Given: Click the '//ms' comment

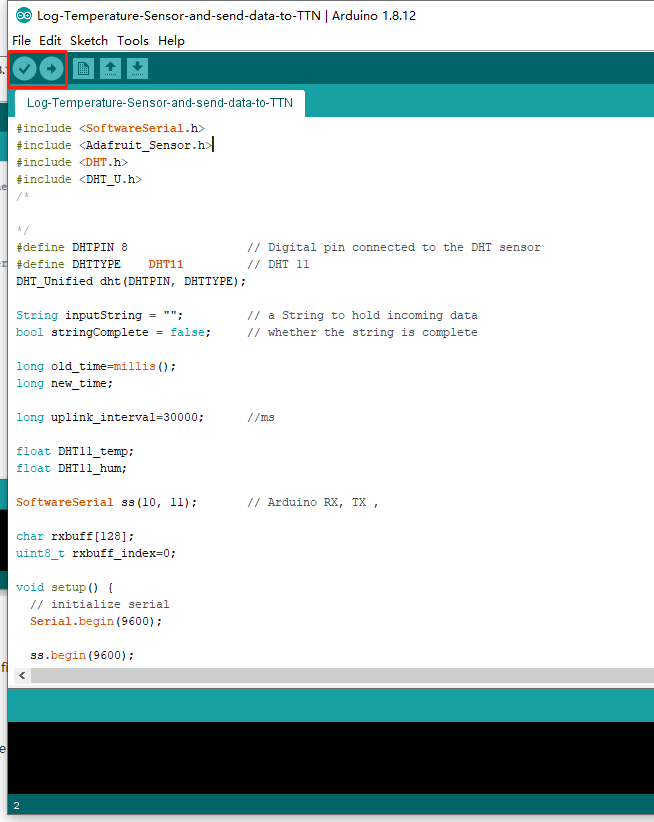Looking at the screenshot, I should tap(260, 417).
